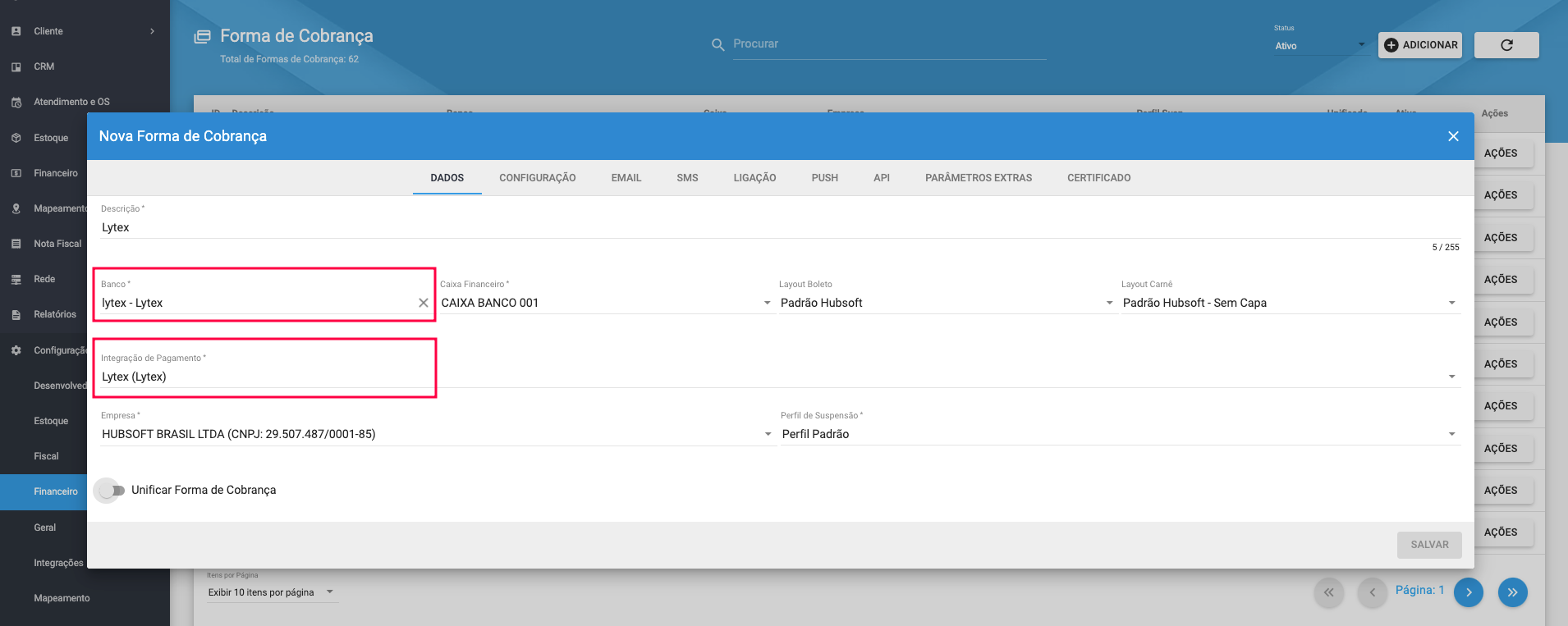The width and height of the screenshot is (1568, 626).
Task: Click the Financeiro money icon in sidebar
Action: click(x=16, y=173)
